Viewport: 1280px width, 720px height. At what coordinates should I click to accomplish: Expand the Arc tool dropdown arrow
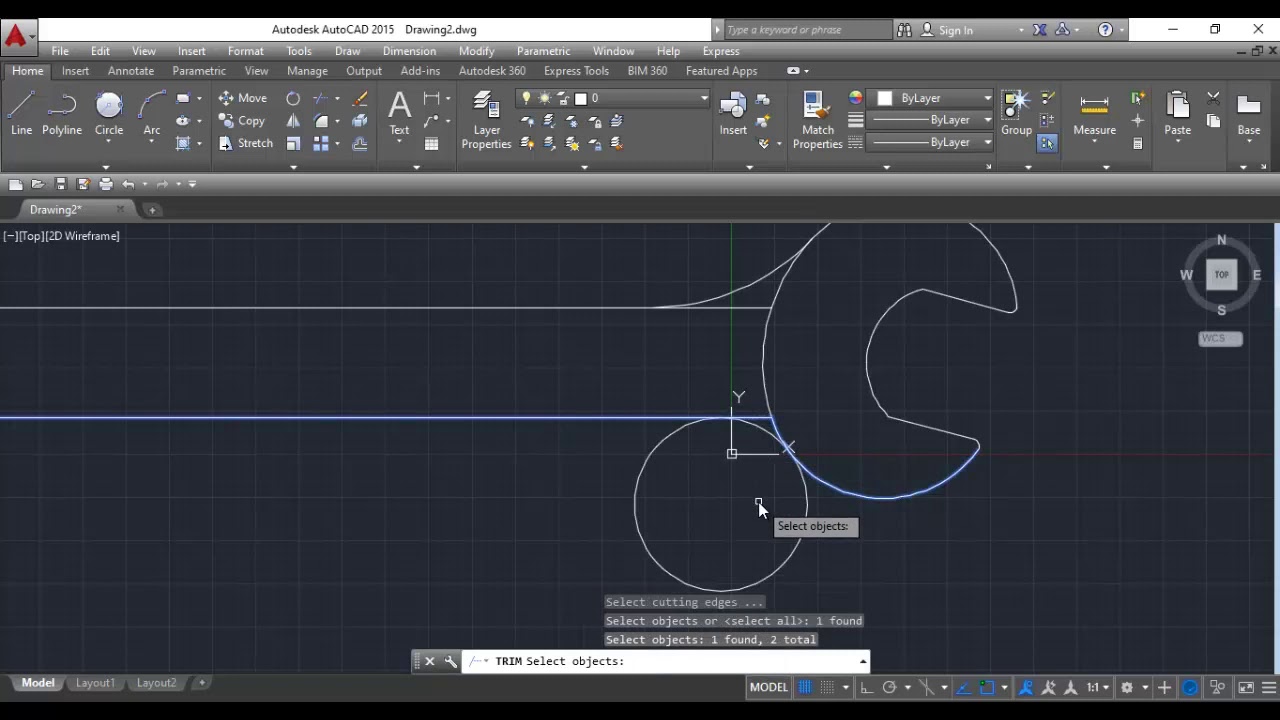click(152, 143)
